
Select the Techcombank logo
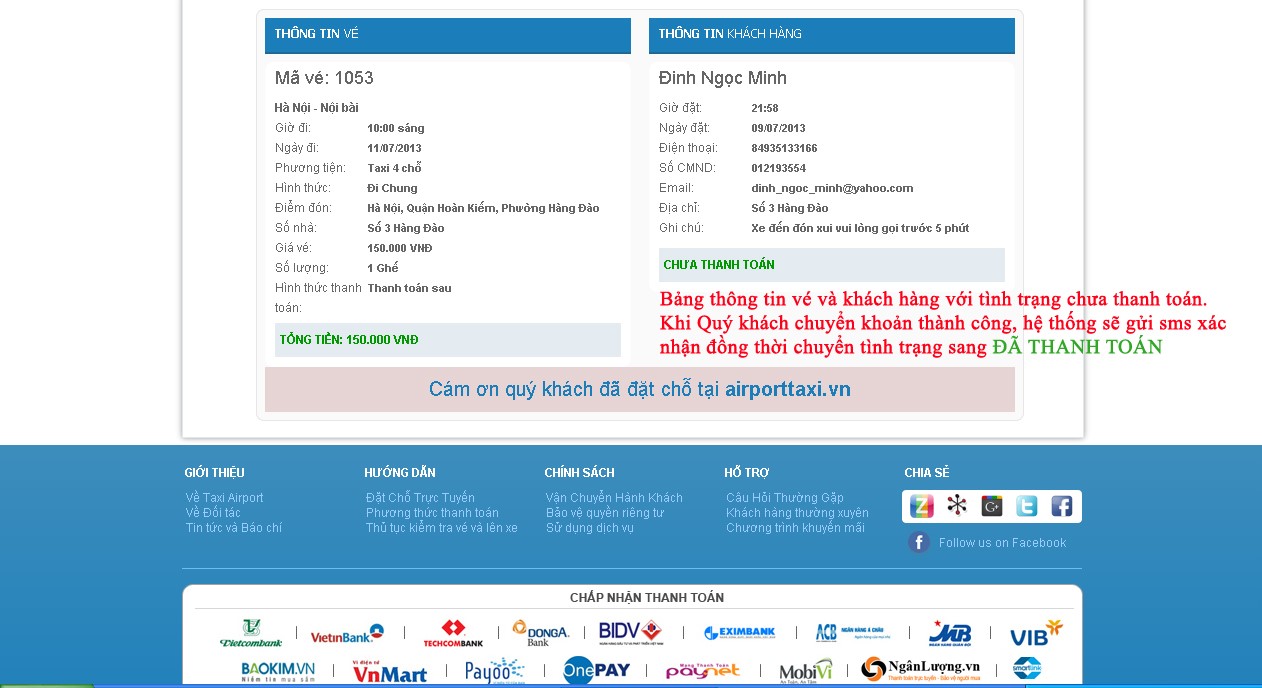point(453,633)
